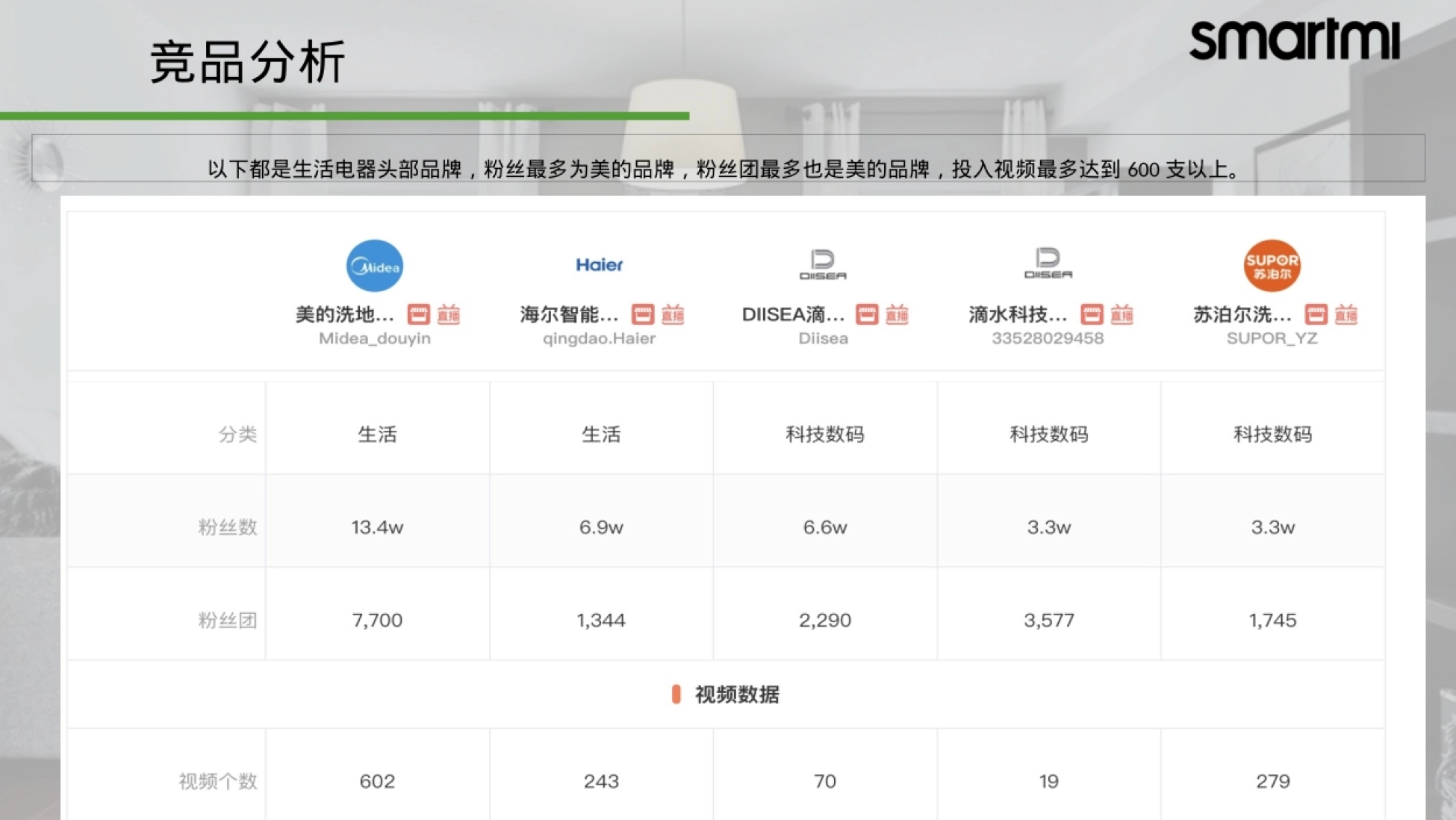Image resolution: width=1456 pixels, height=820 pixels.
Task: Click the qingdao.Haier account ID
Action: pos(599,338)
